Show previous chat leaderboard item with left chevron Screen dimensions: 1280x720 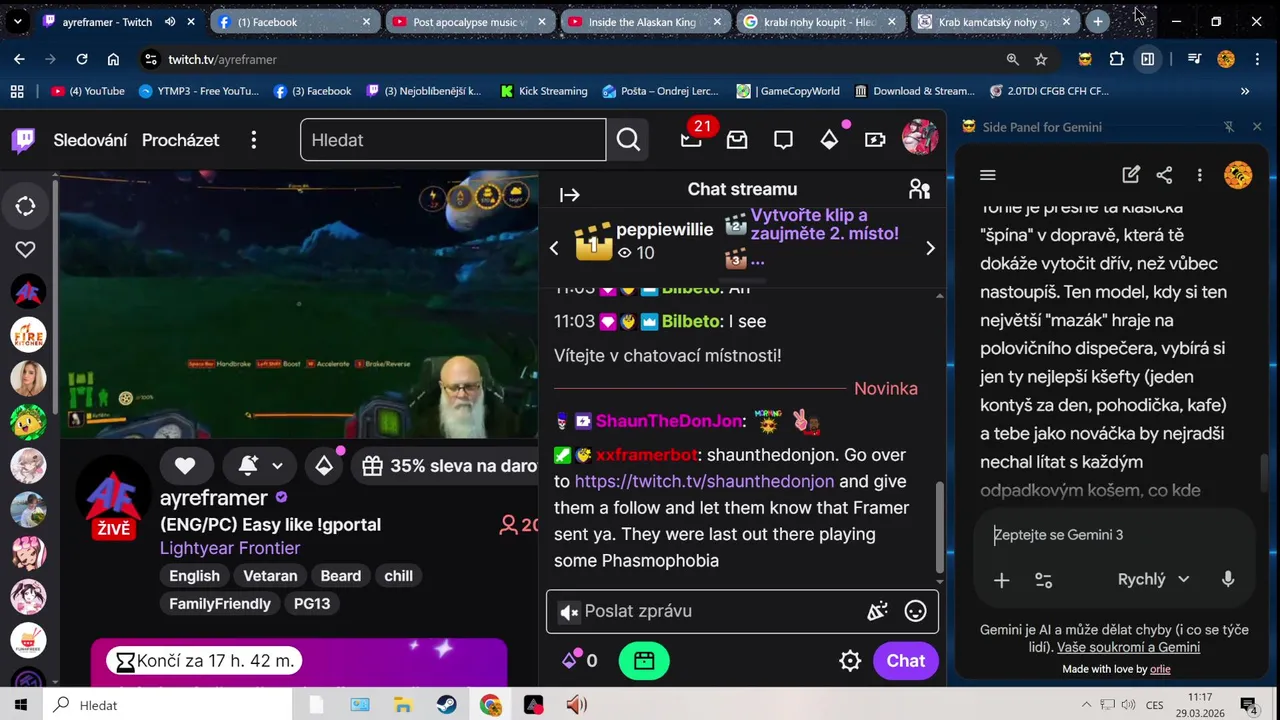click(554, 248)
